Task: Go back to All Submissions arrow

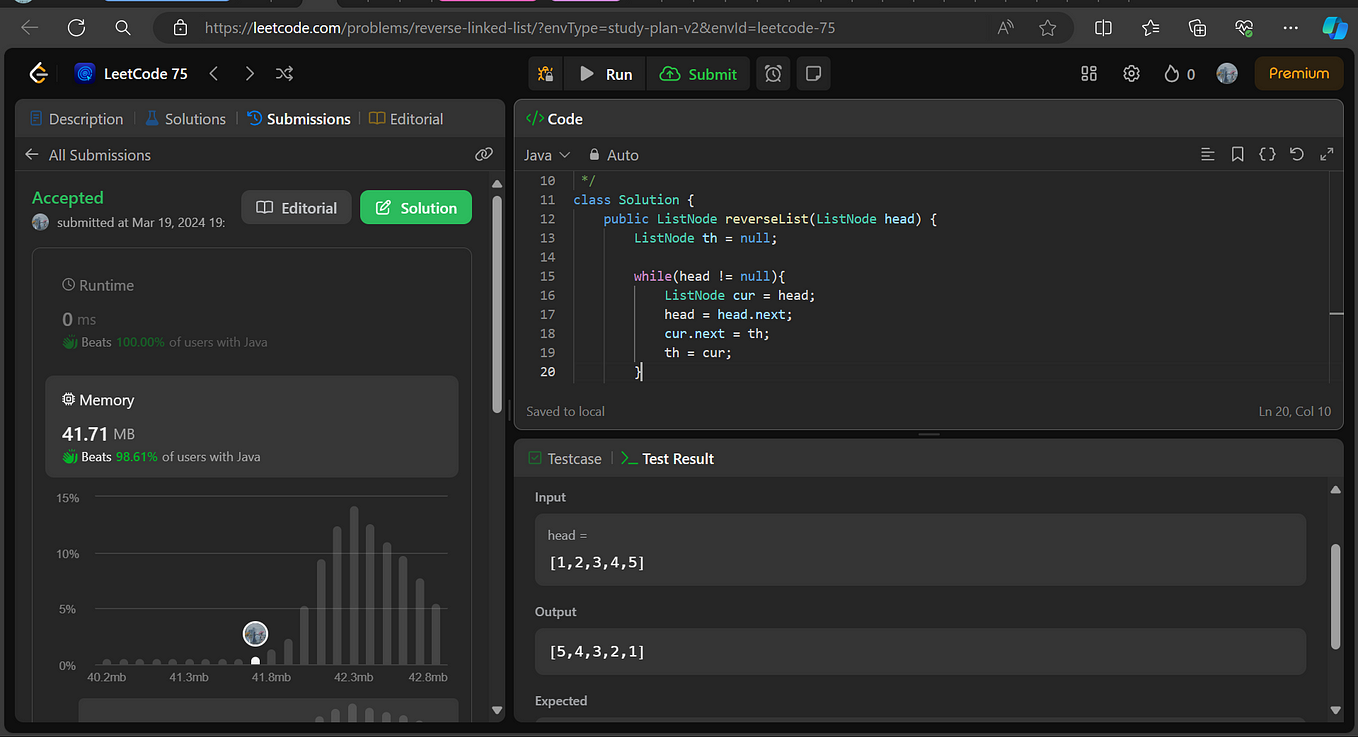Action: pyautogui.click(x=32, y=155)
